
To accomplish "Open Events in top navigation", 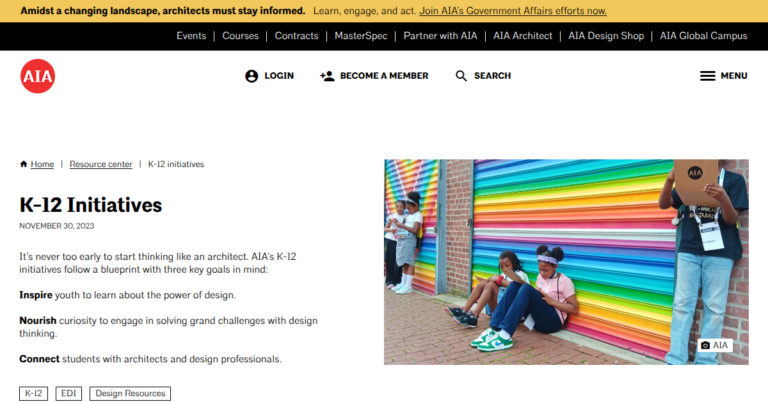I will [x=191, y=36].
